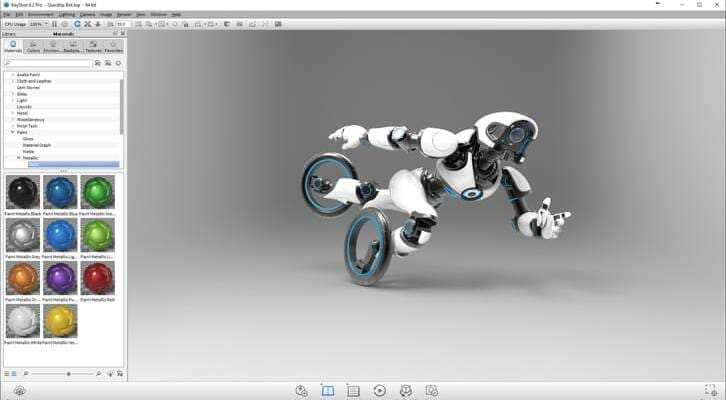Select the Paint Metallic Red material
This screenshot has width=726, height=400.
pos(98,278)
